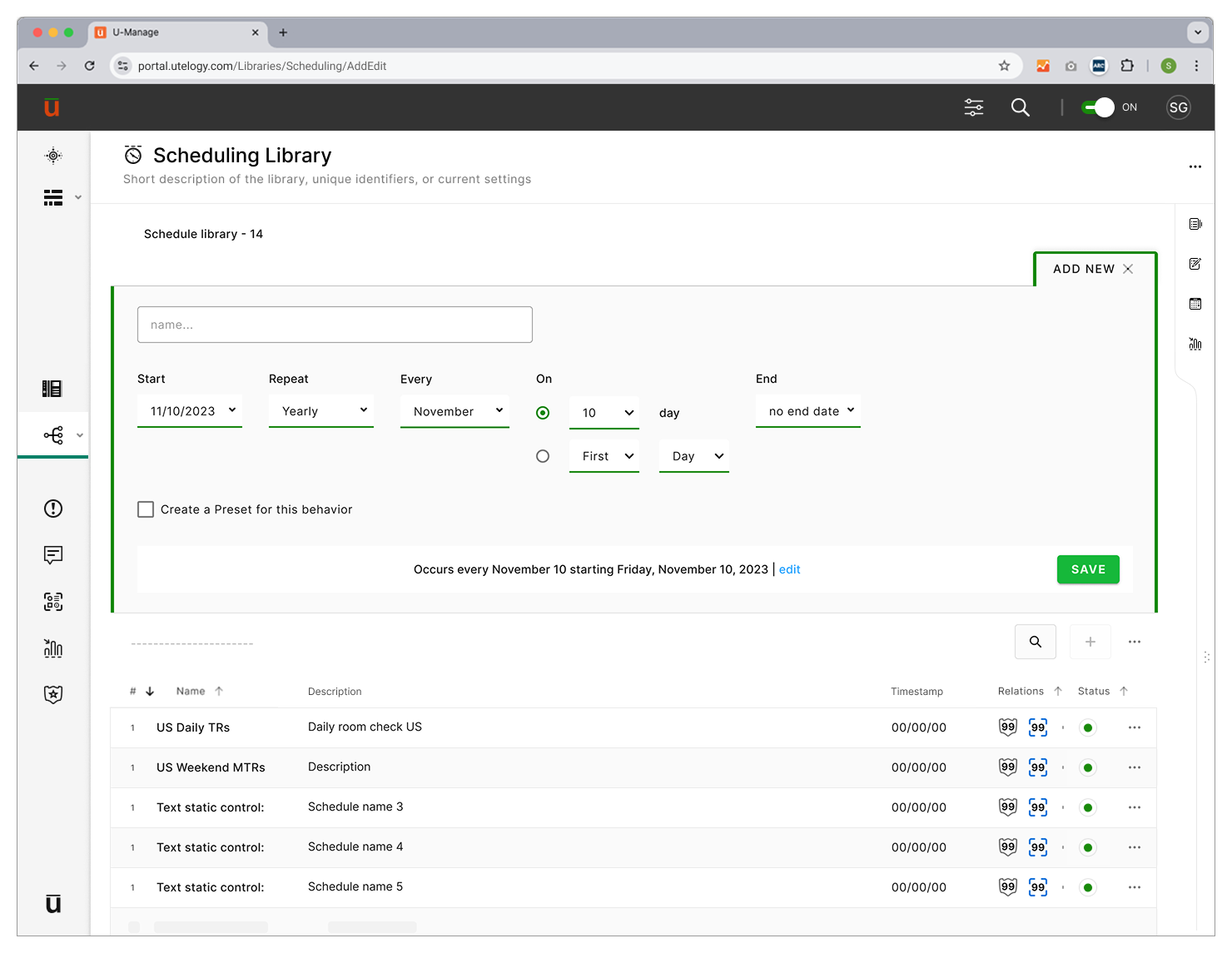Toggle the ON switch in header
Screen dimensions: 1232x953
(x=1098, y=107)
